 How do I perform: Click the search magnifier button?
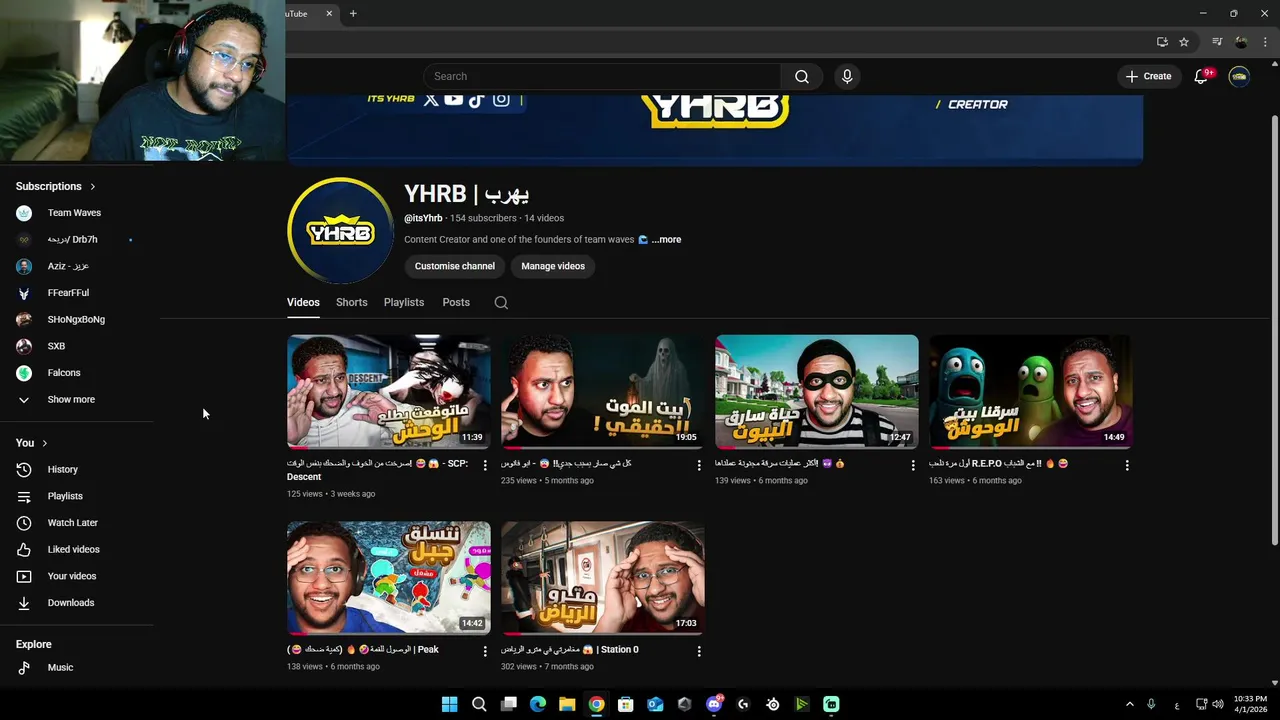click(802, 76)
